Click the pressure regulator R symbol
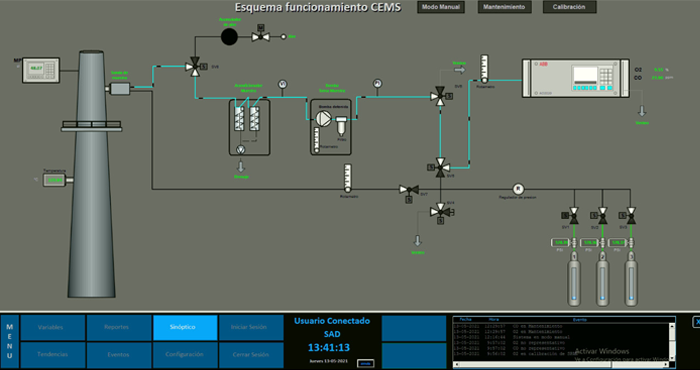 pyautogui.click(x=518, y=189)
